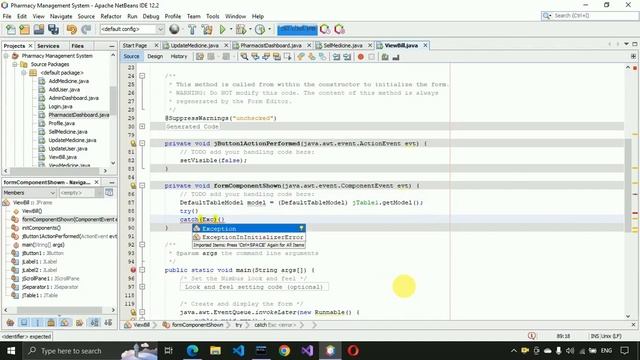Click the Debug Project toolbar icon

pos(241,29)
